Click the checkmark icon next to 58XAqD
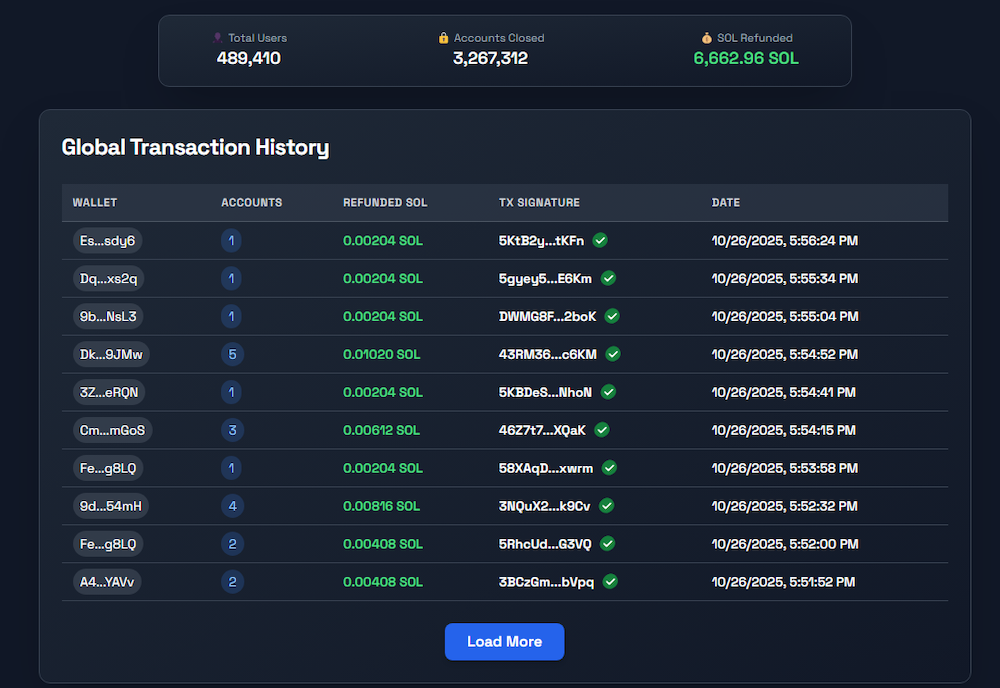Viewport: 1000px width, 688px height. 609,468
